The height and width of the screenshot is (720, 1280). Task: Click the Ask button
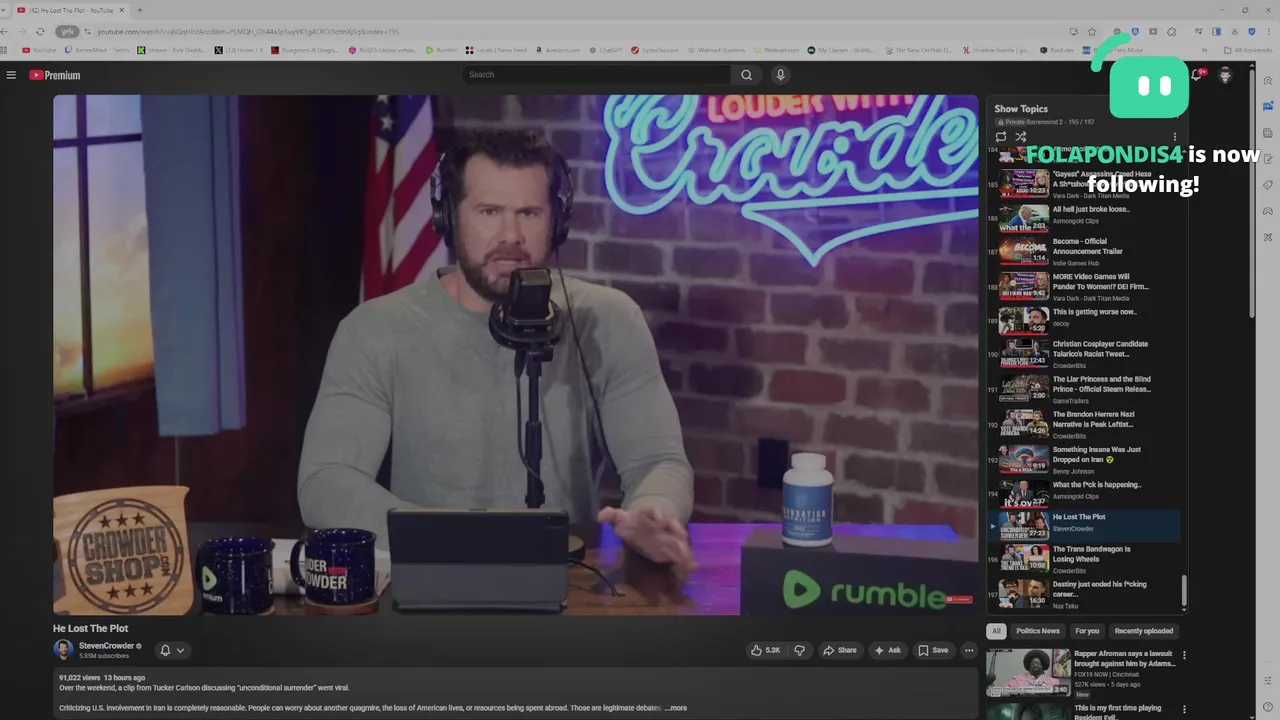coord(887,650)
